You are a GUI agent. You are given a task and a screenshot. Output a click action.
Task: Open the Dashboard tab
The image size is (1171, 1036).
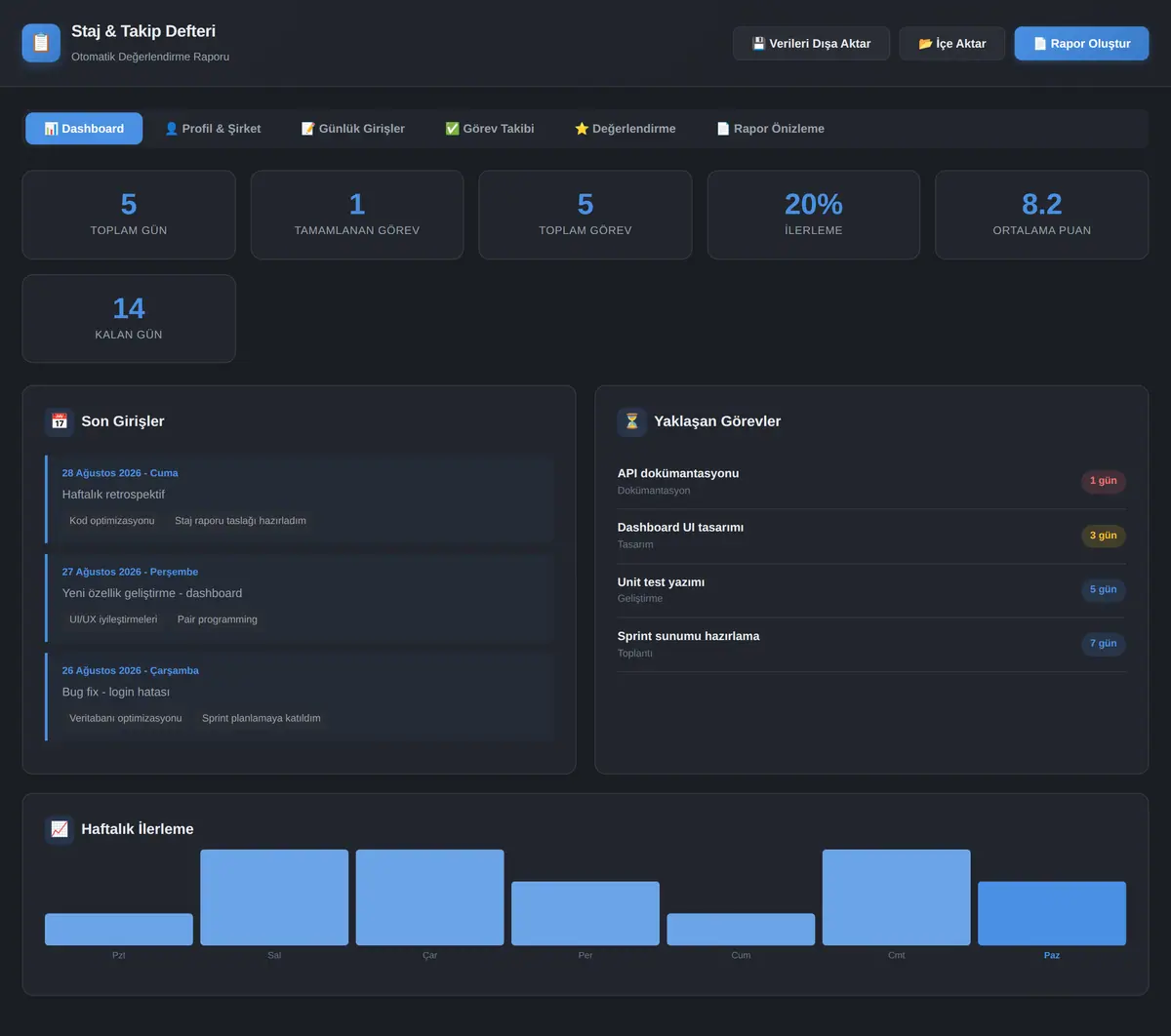[84, 129]
